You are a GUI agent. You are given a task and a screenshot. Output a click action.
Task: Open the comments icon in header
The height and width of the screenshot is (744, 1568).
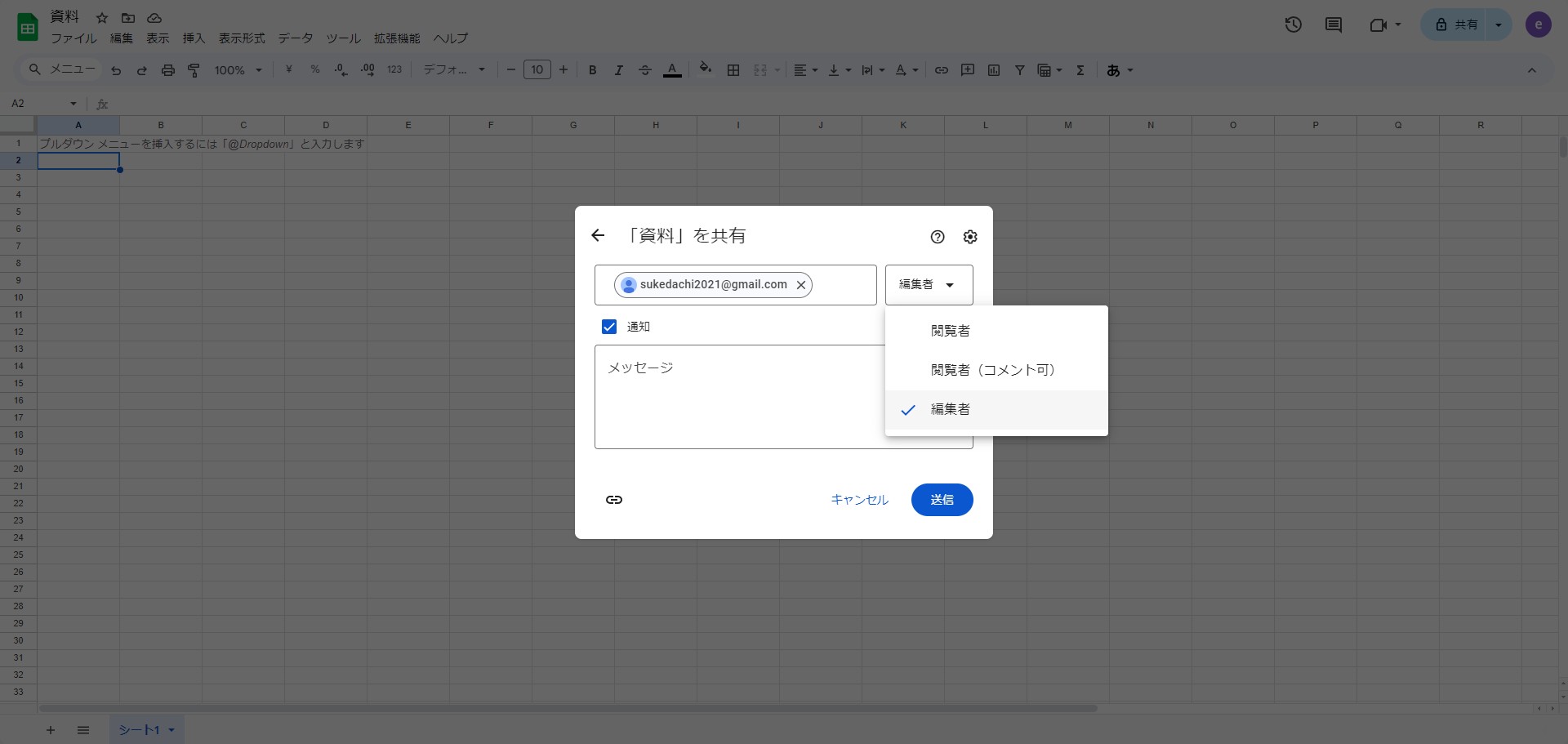[x=1334, y=25]
